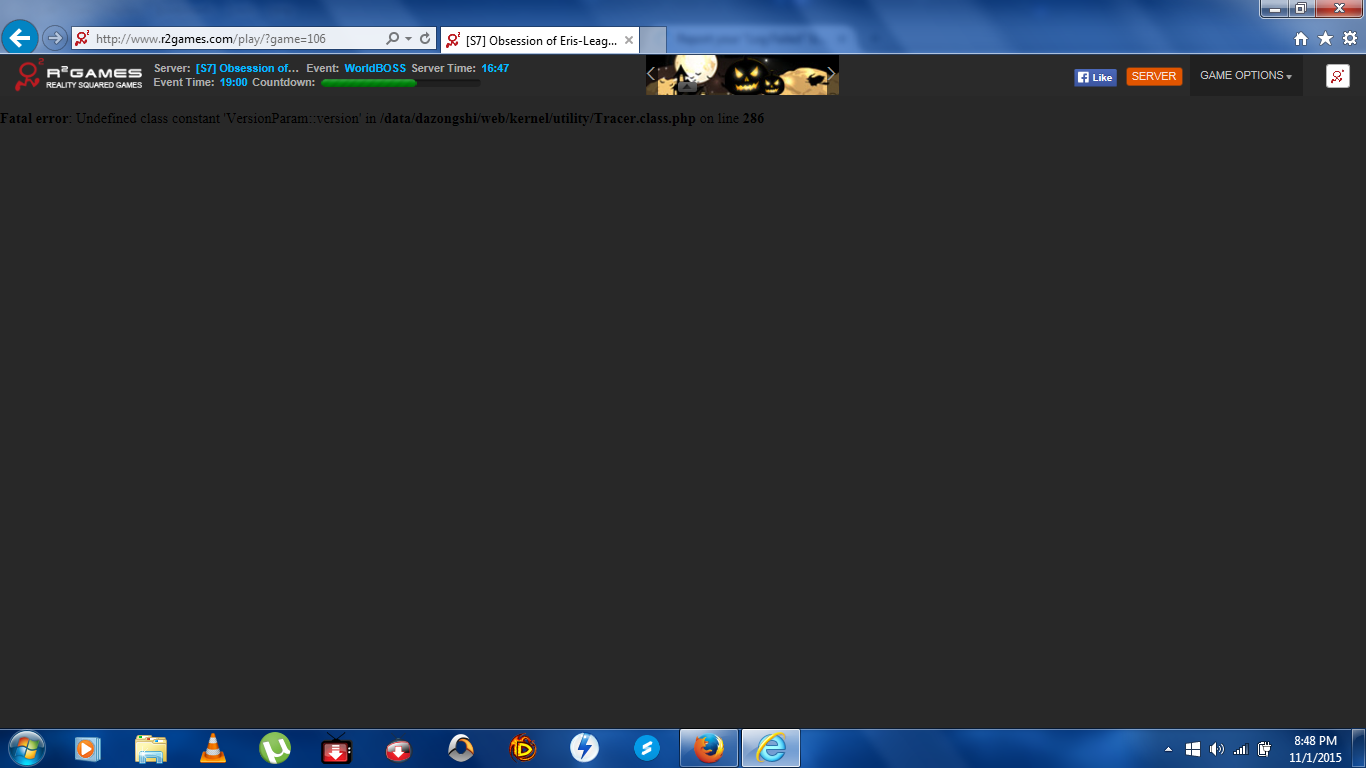Click the Facebook Like button
This screenshot has height=768, width=1366.
coord(1095,77)
